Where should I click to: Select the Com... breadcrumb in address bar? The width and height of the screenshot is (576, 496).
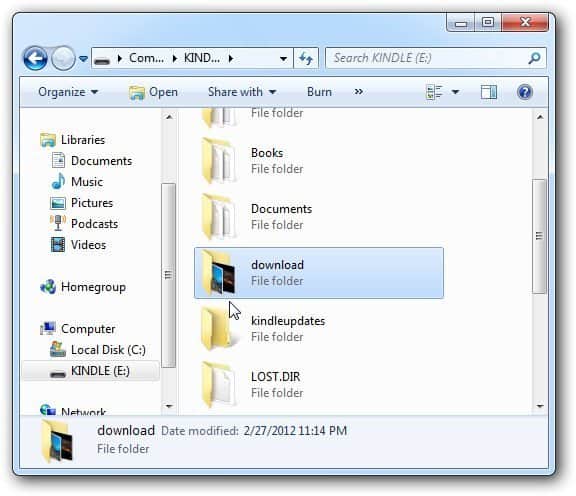[146, 58]
